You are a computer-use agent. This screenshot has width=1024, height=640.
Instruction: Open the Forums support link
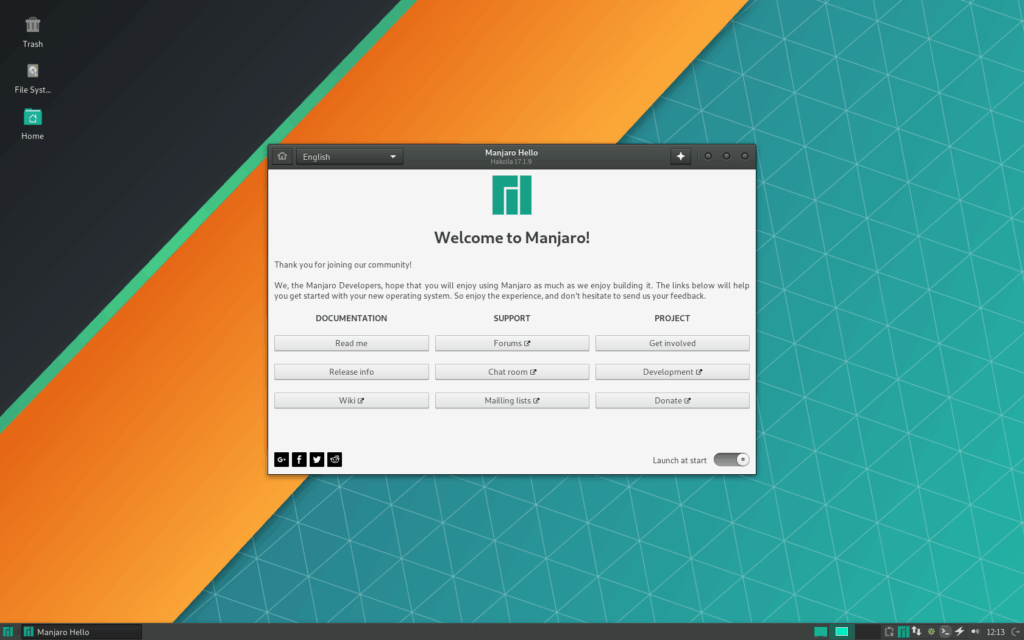coord(511,342)
